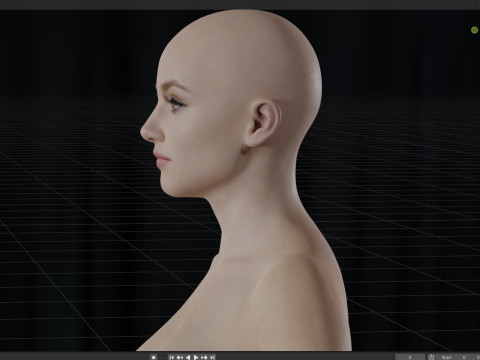Jump to the start frame of timeline
Image resolution: width=480 pixels, height=360 pixels.
172,357
